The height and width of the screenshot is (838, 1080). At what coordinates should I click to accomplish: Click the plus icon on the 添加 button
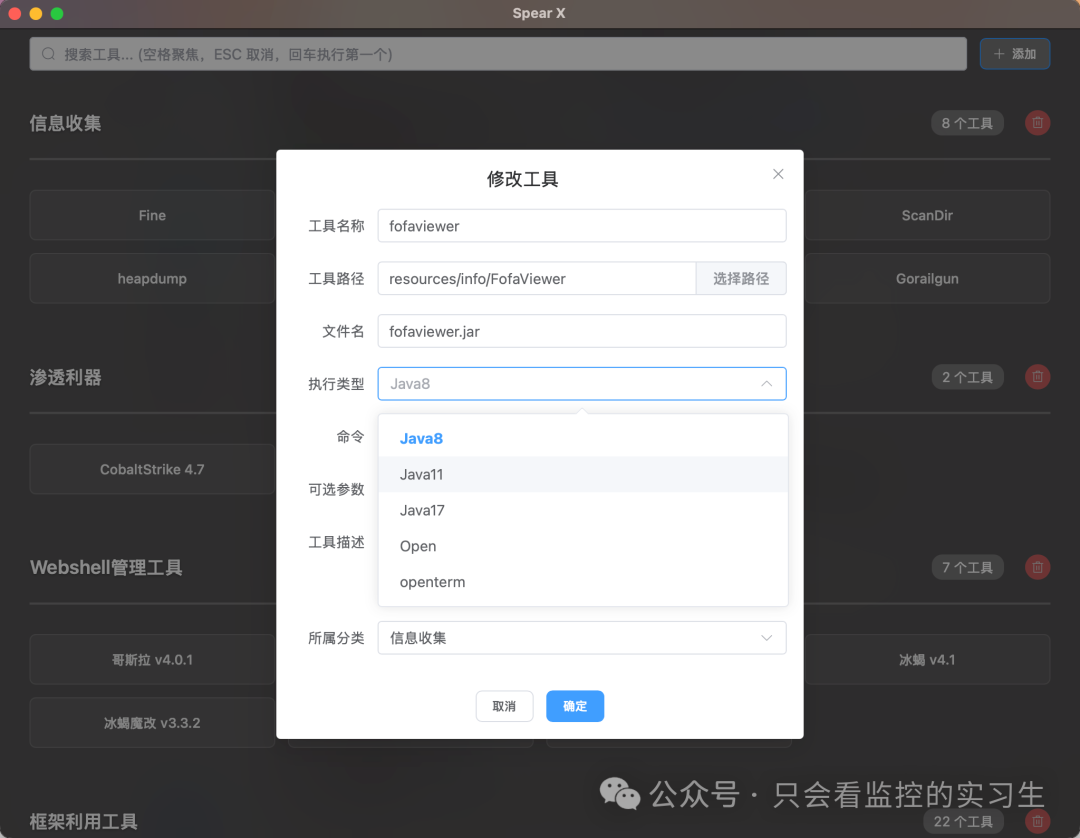[999, 53]
